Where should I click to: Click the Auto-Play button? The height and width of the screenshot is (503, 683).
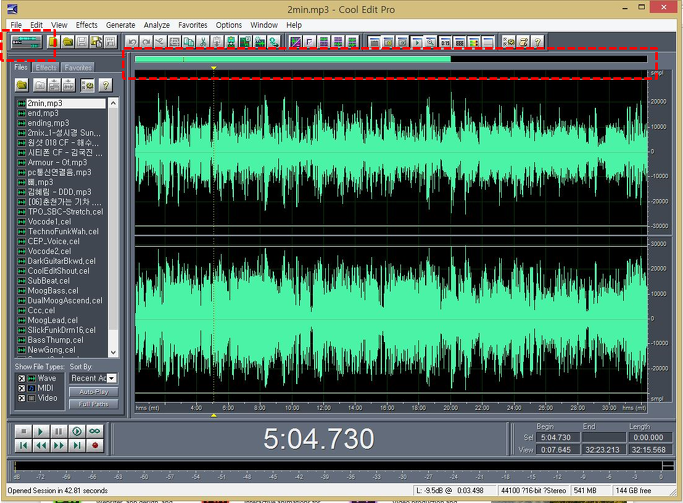(94, 392)
